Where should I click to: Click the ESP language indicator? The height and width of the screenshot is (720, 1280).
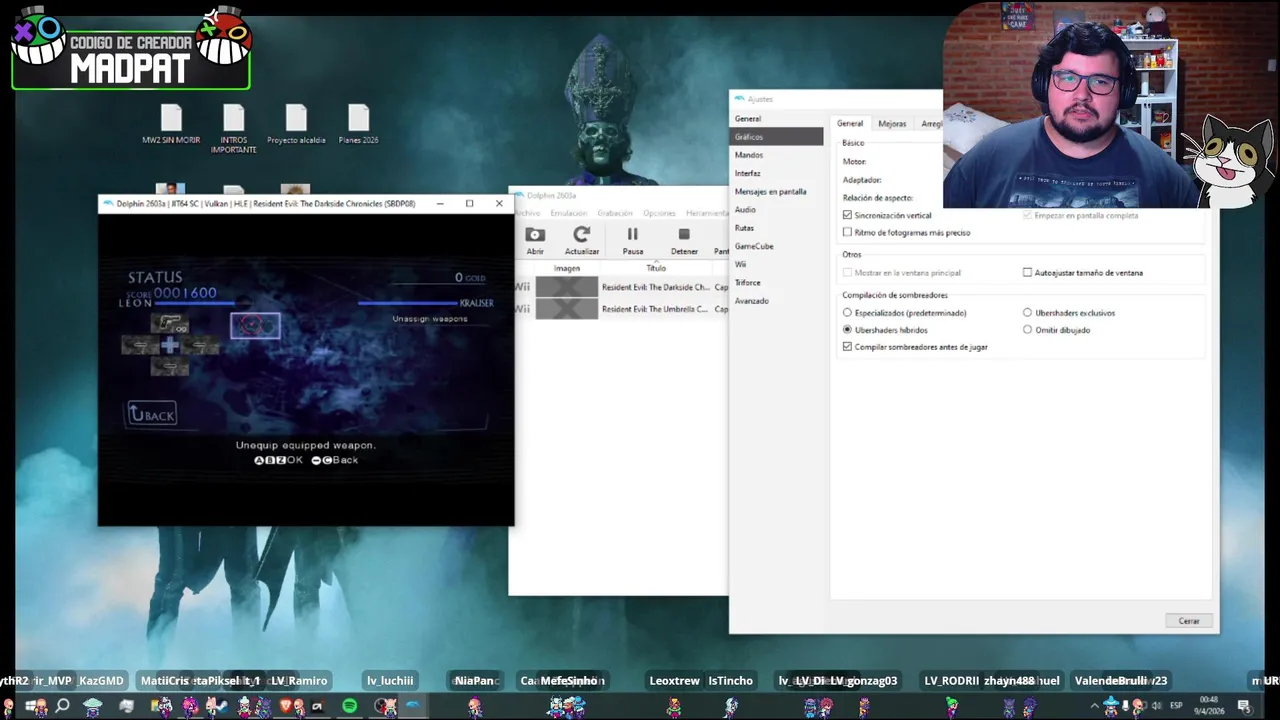click(x=1177, y=706)
